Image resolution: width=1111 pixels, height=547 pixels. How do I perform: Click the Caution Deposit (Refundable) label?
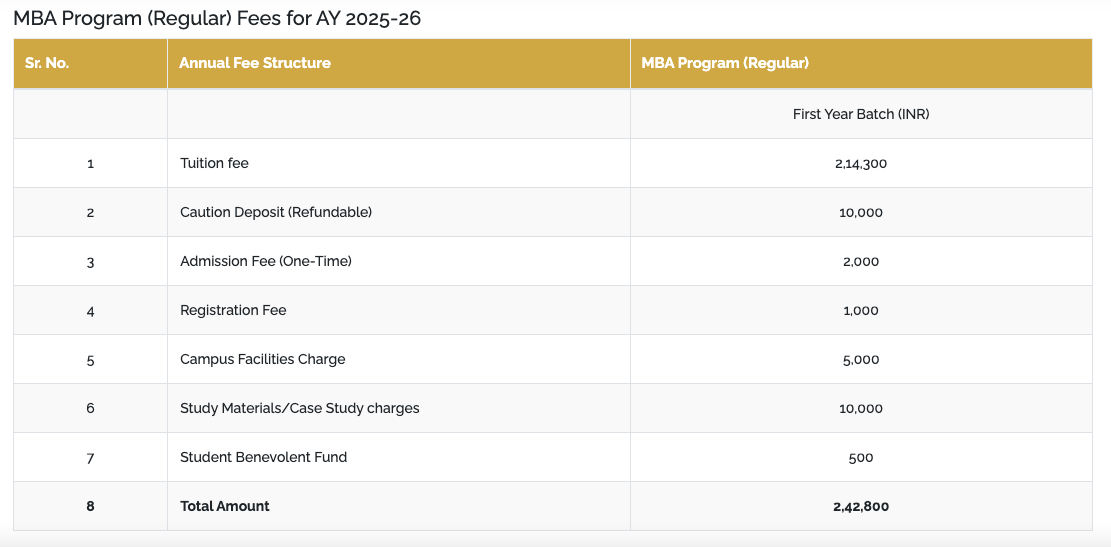click(x=276, y=212)
